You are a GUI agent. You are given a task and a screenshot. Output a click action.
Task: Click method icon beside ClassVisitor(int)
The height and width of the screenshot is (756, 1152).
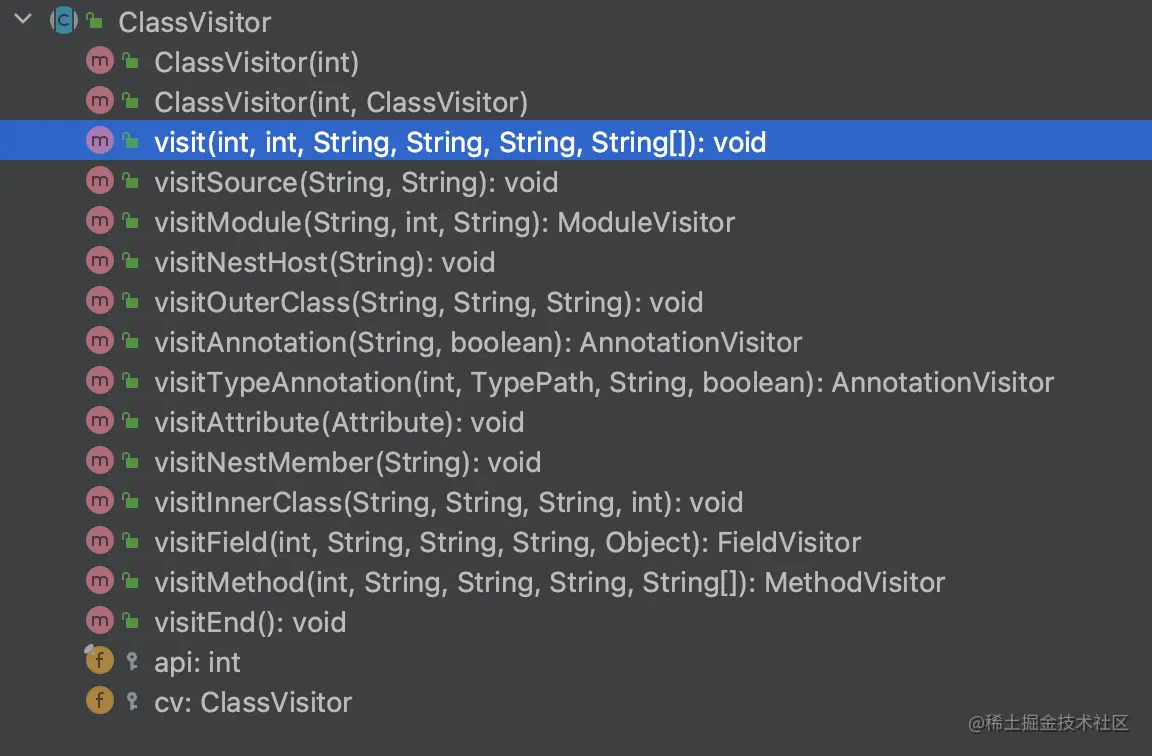[x=100, y=61]
